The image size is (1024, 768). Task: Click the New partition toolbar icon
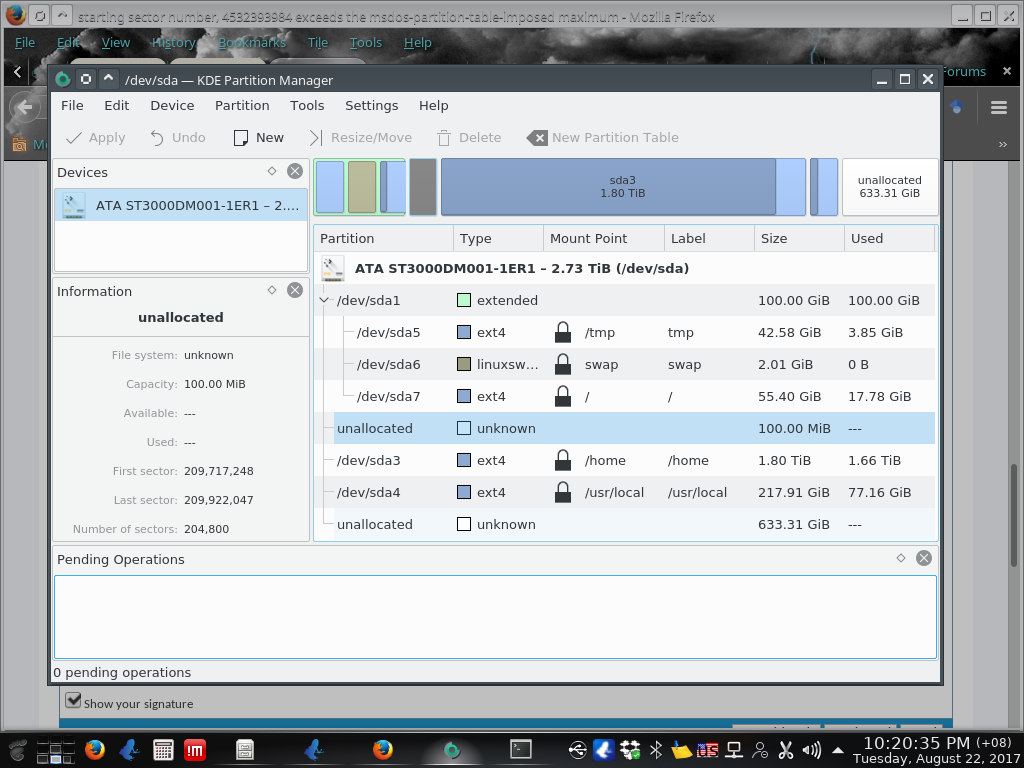pos(241,138)
